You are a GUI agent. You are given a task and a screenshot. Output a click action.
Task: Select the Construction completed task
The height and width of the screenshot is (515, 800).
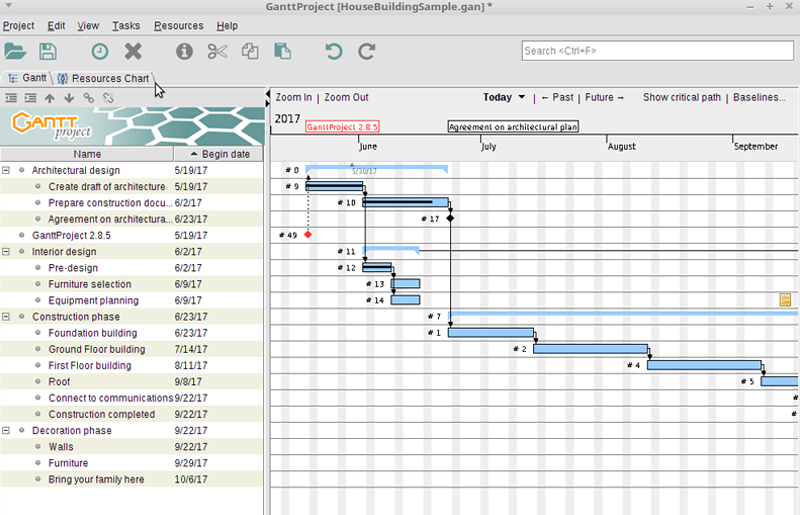coord(132,414)
